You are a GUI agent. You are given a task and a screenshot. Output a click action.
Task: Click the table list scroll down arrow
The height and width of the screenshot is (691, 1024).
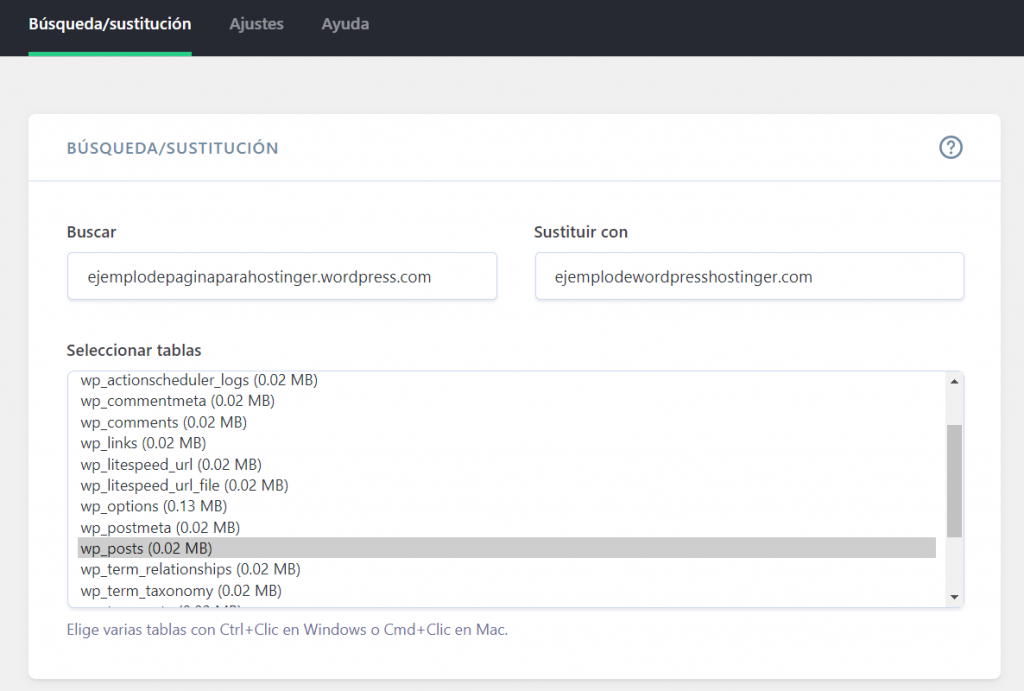(954, 597)
